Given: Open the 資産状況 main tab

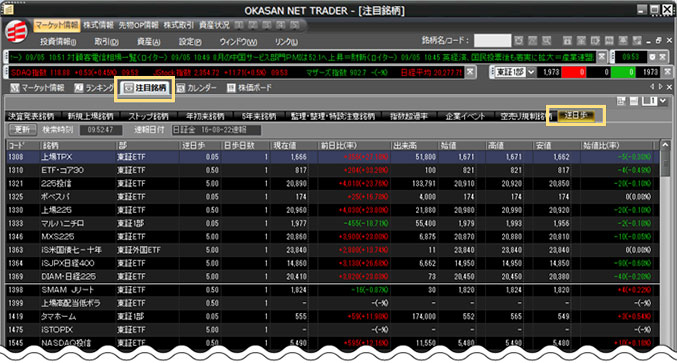Looking at the screenshot, I should (x=215, y=25).
